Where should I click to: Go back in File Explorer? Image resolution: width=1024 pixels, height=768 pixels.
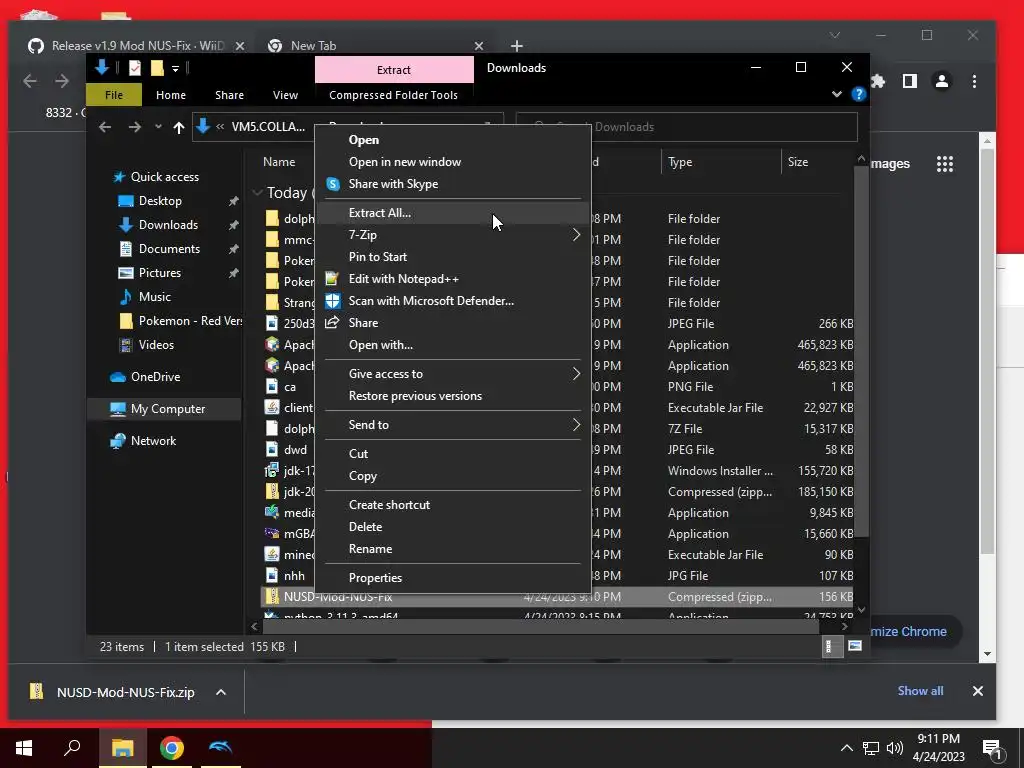click(105, 127)
